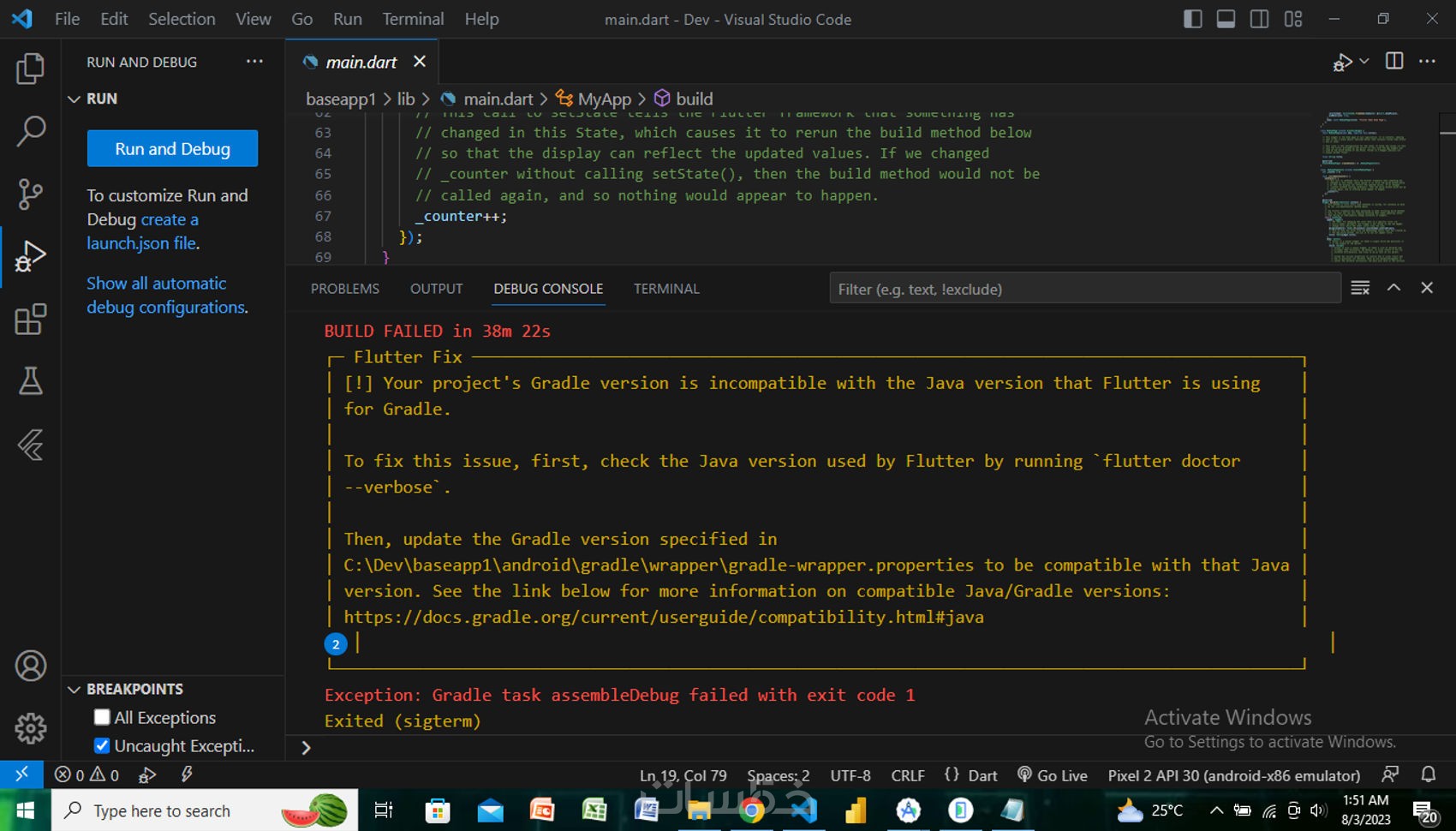Toggle panel layout icon in title bar
The image size is (1456, 831).
[x=1226, y=19]
